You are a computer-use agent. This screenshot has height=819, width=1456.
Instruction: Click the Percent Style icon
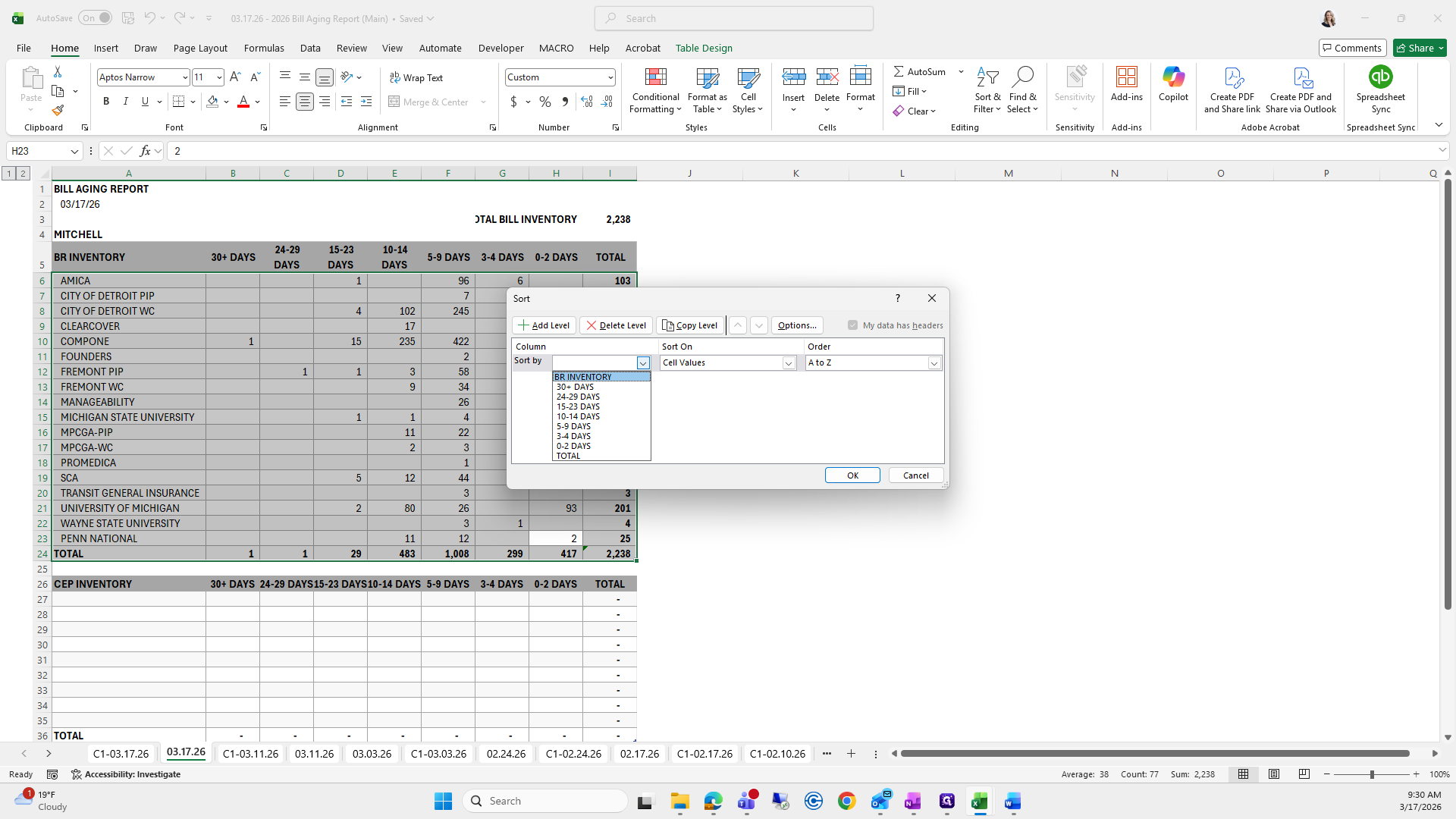pos(545,102)
